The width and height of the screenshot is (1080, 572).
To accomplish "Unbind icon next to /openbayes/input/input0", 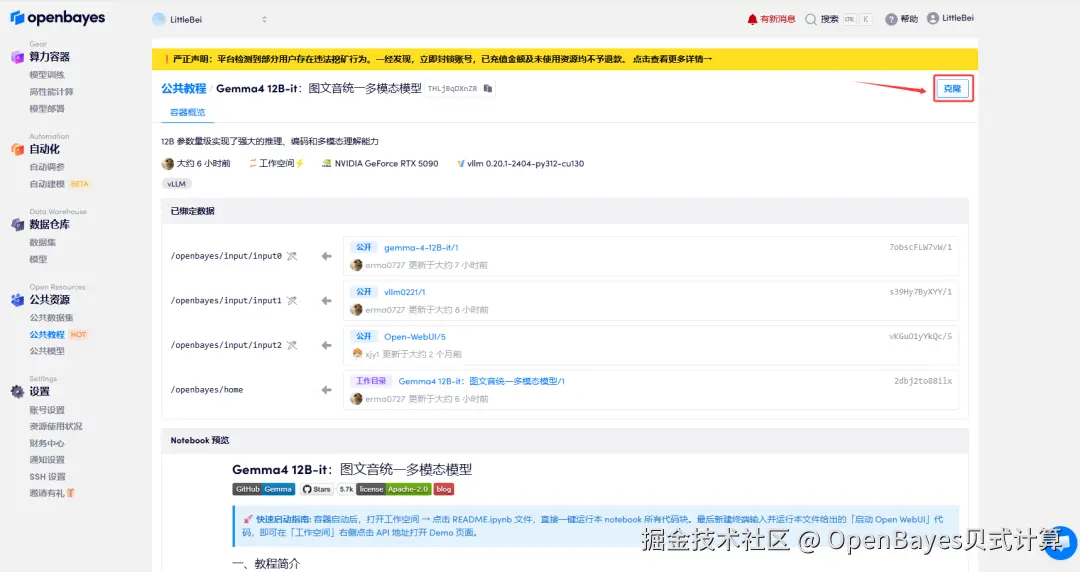I will pos(292,256).
